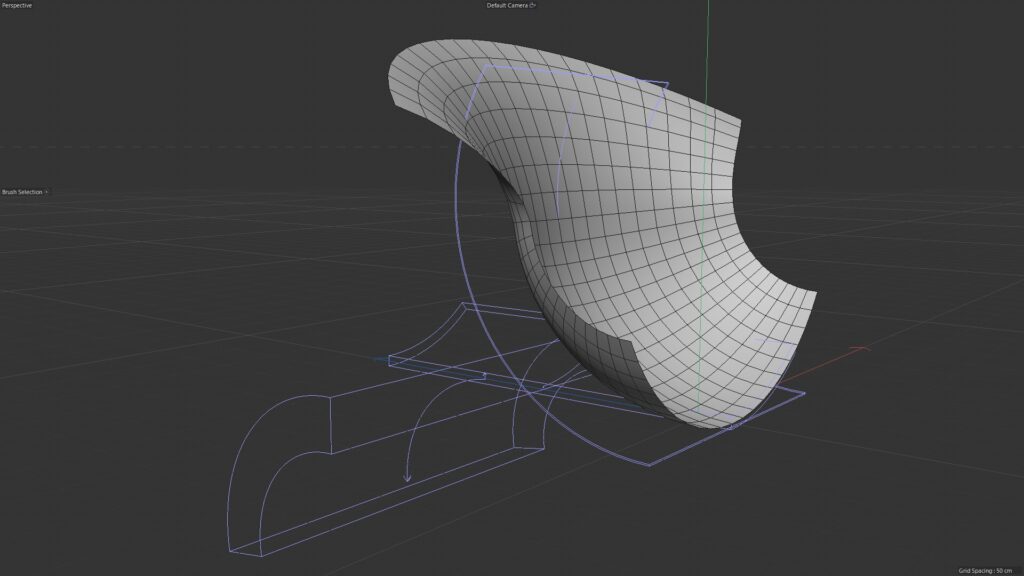Click the camera icon beside Default Camera
The height and width of the screenshot is (576, 1024).
click(533, 5)
